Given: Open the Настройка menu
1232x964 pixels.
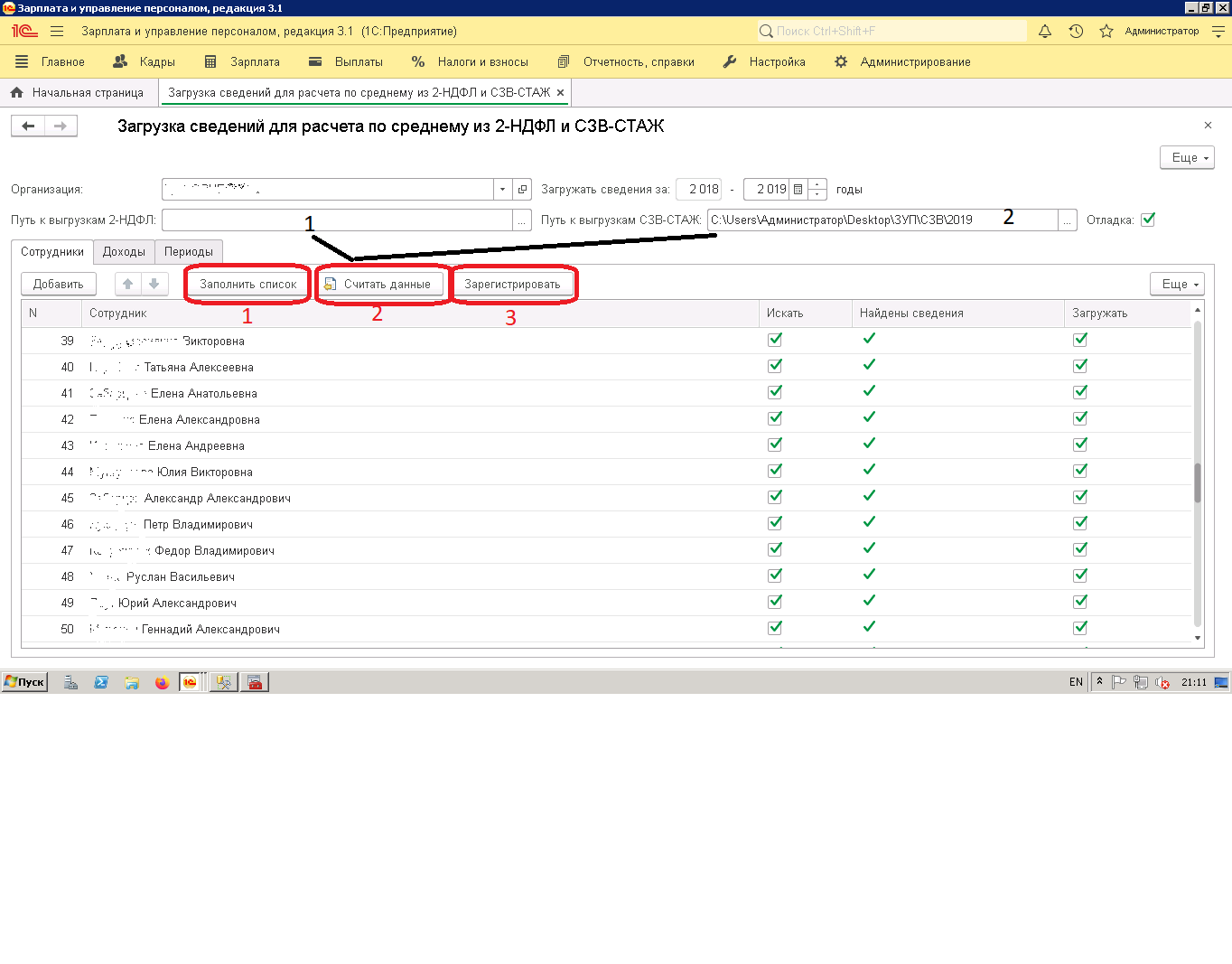Looking at the screenshot, I should [x=765, y=61].
